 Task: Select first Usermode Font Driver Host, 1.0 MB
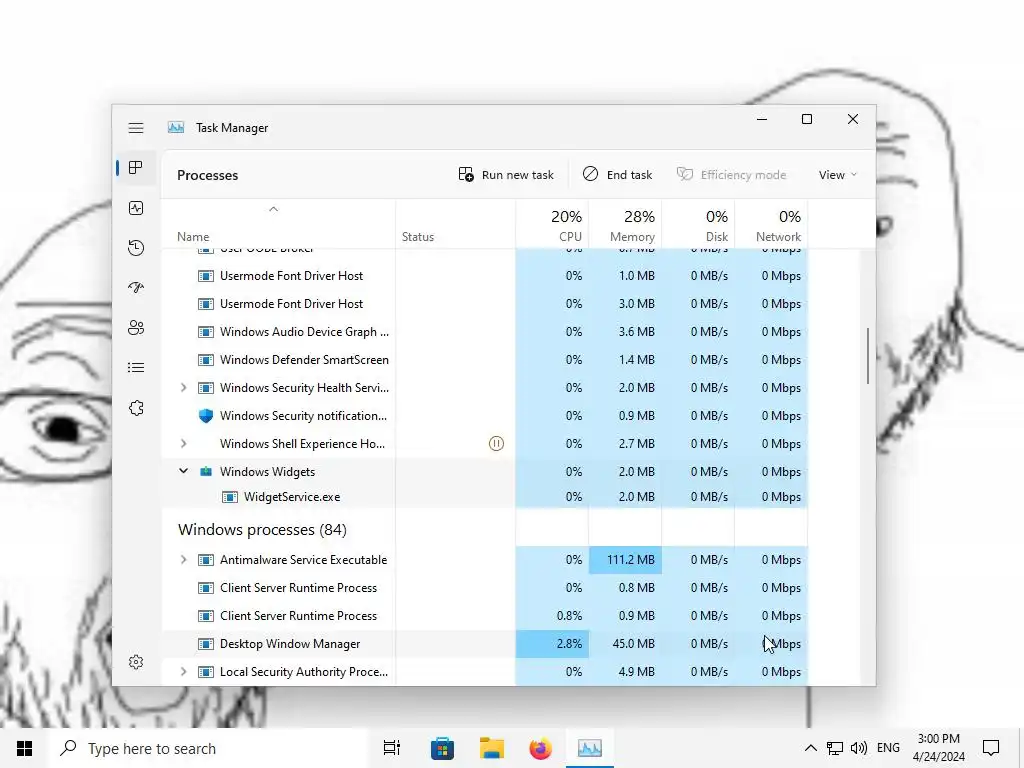click(x=485, y=276)
